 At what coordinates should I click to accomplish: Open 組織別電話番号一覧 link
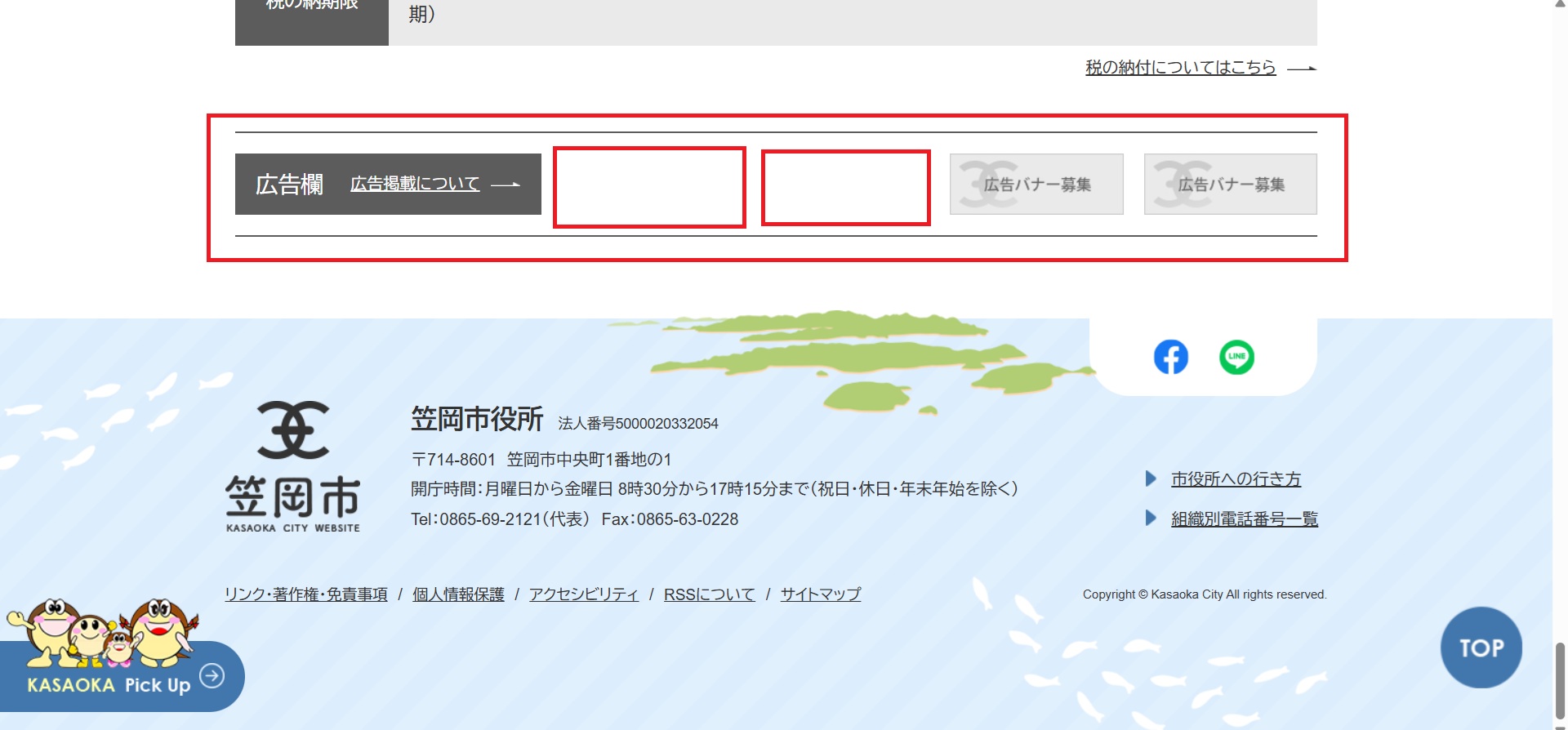[x=1245, y=519]
